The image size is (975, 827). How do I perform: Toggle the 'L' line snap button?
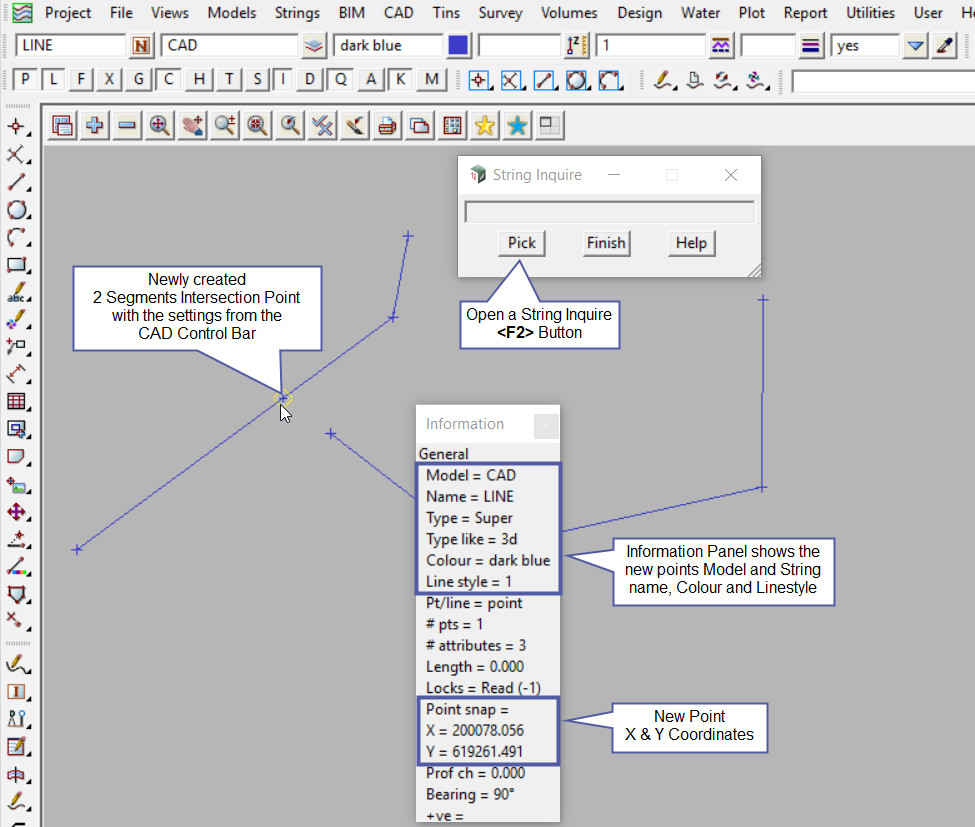[53, 80]
